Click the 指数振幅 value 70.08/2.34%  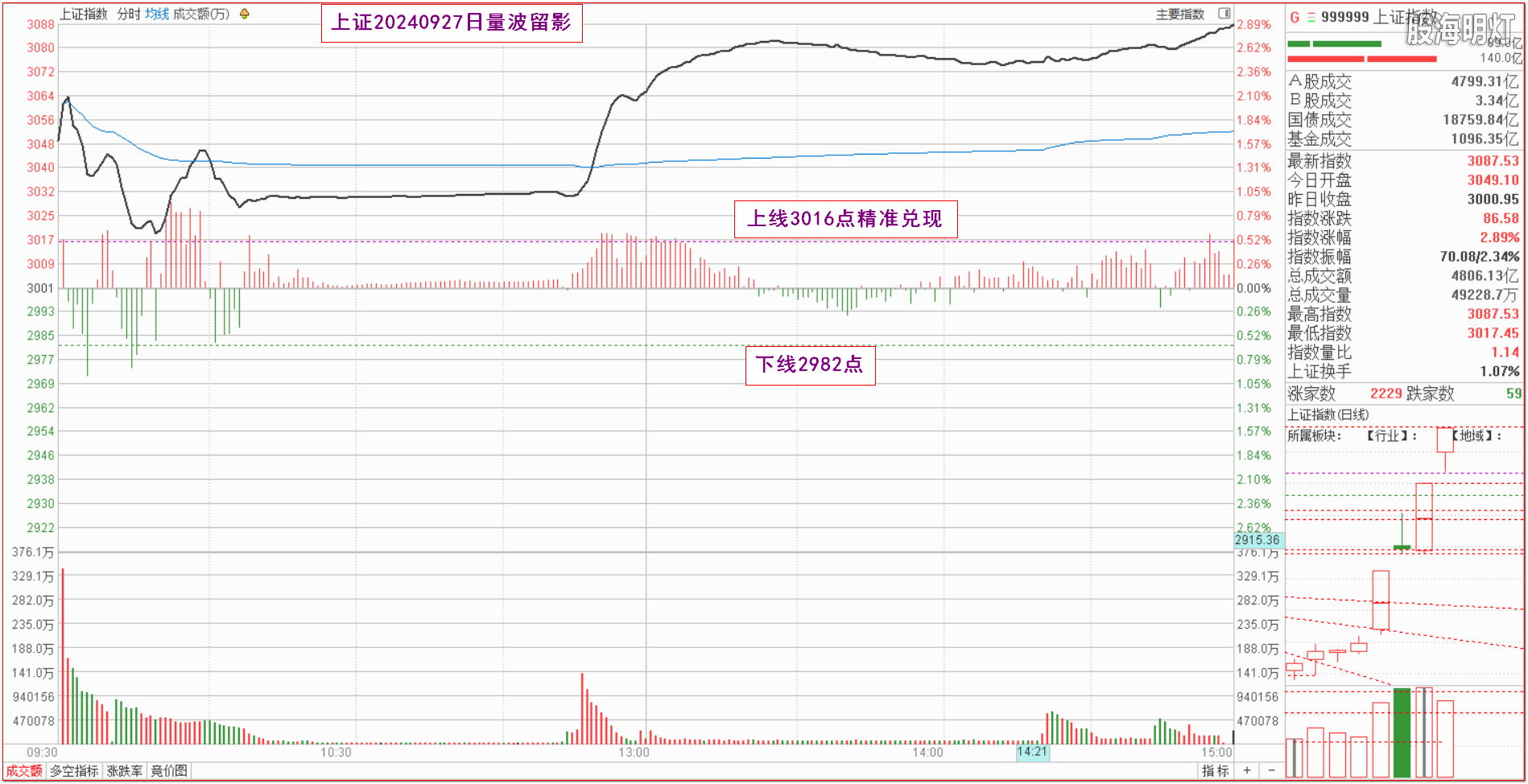tap(1480, 257)
